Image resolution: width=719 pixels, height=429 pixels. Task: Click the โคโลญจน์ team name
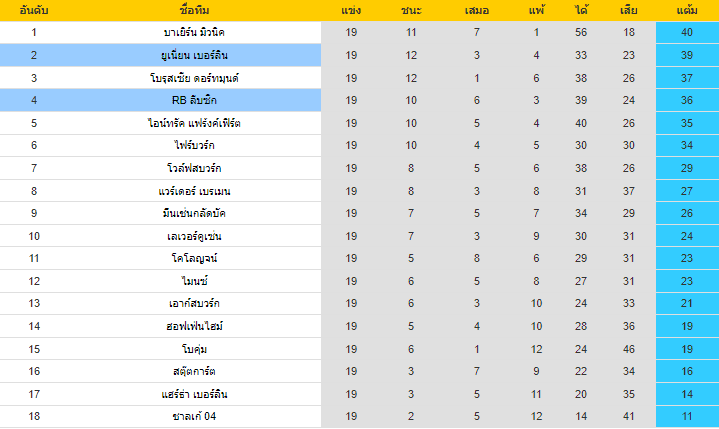point(194,258)
